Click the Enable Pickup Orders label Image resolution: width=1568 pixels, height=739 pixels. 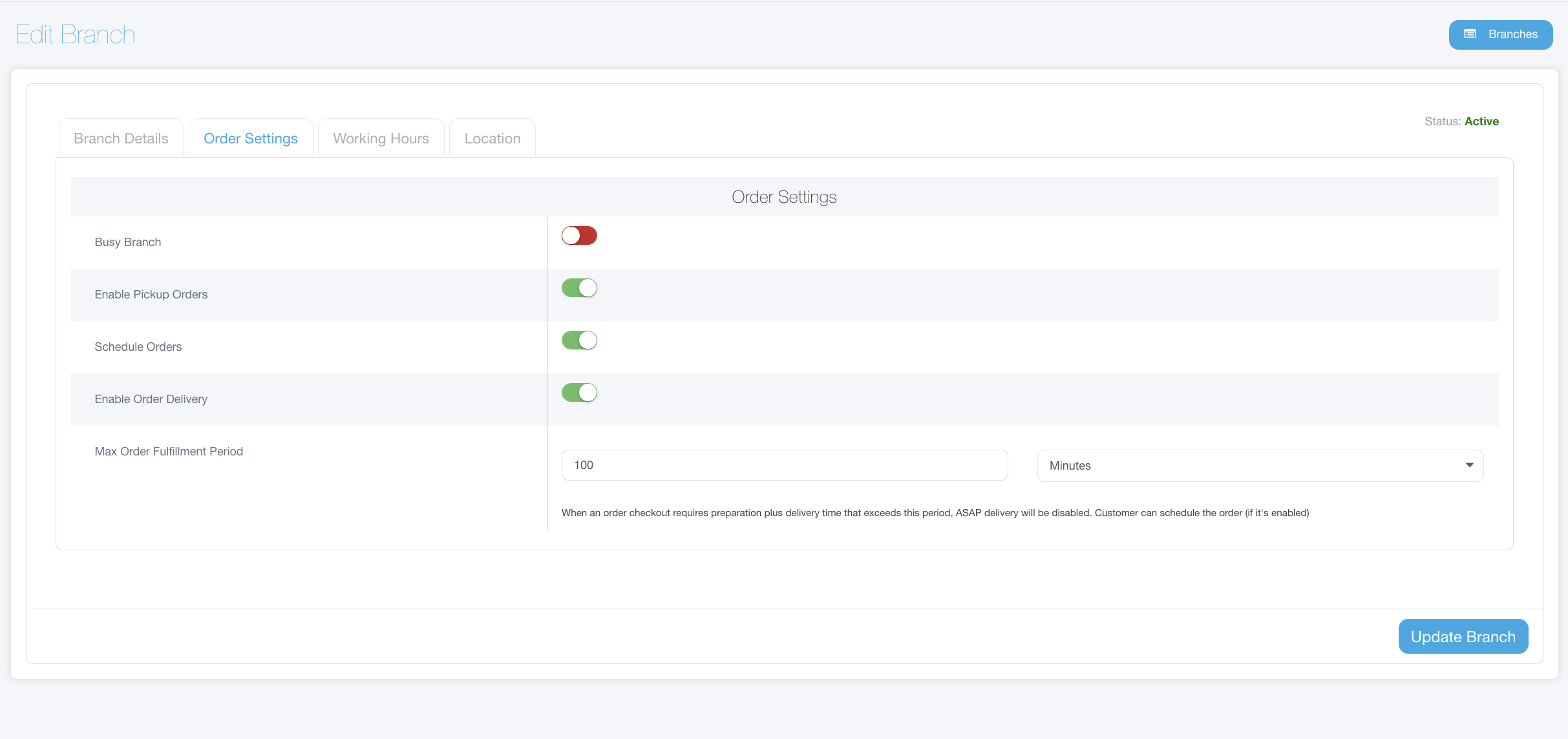(x=151, y=295)
